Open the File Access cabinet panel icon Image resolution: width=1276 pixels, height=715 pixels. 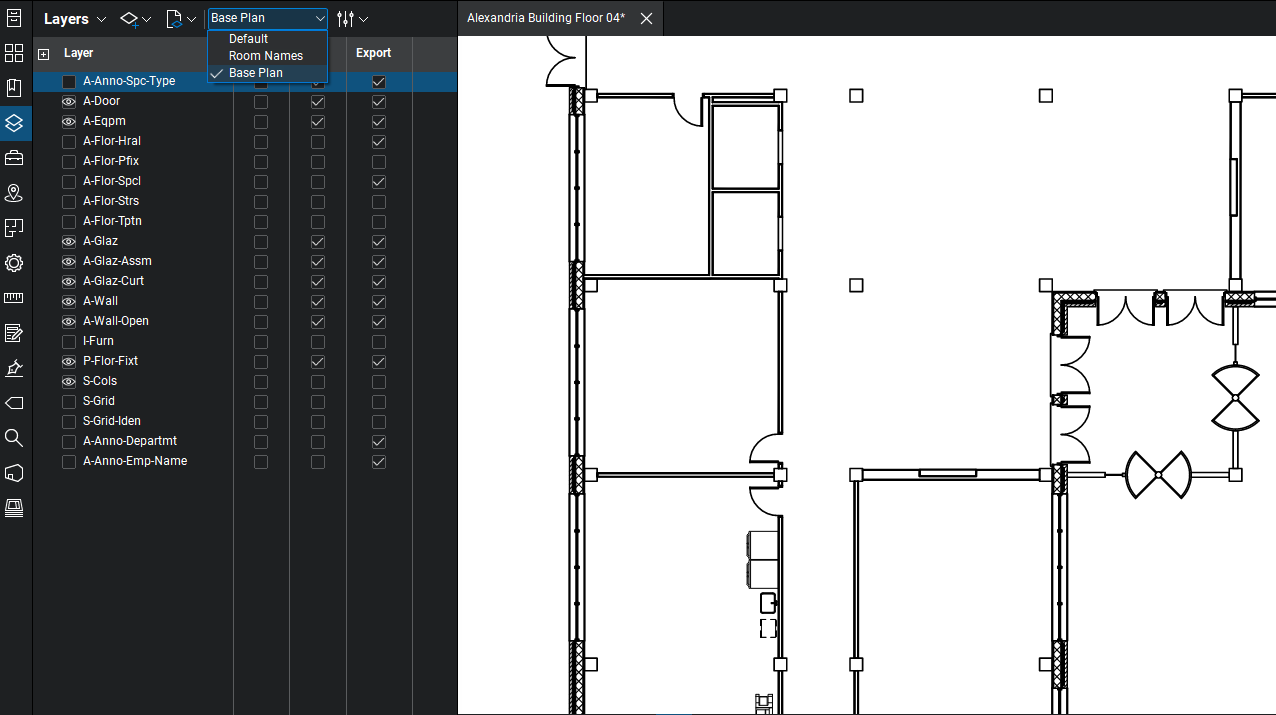pos(14,18)
